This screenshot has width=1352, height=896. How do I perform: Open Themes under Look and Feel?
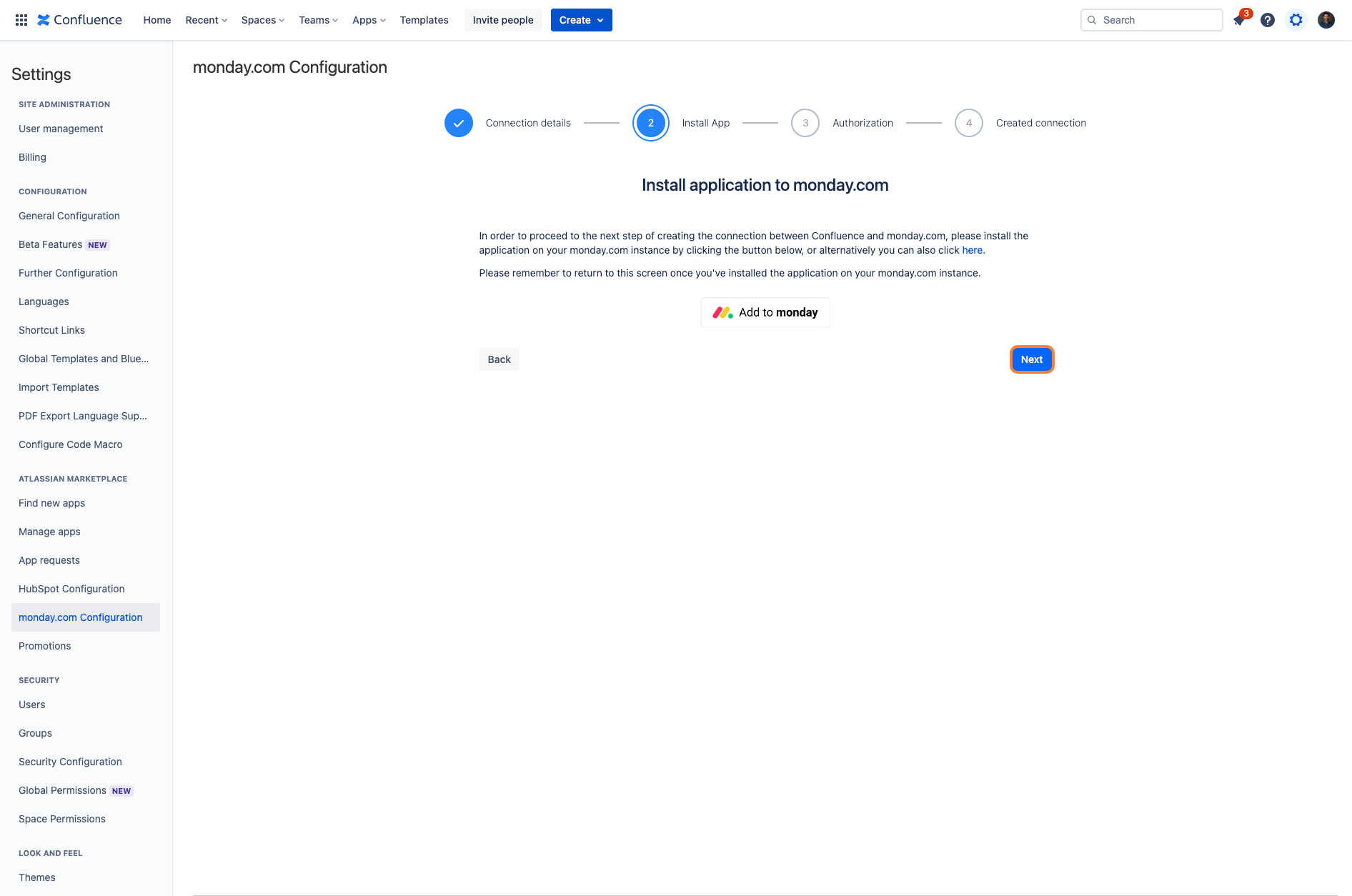click(86, 877)
